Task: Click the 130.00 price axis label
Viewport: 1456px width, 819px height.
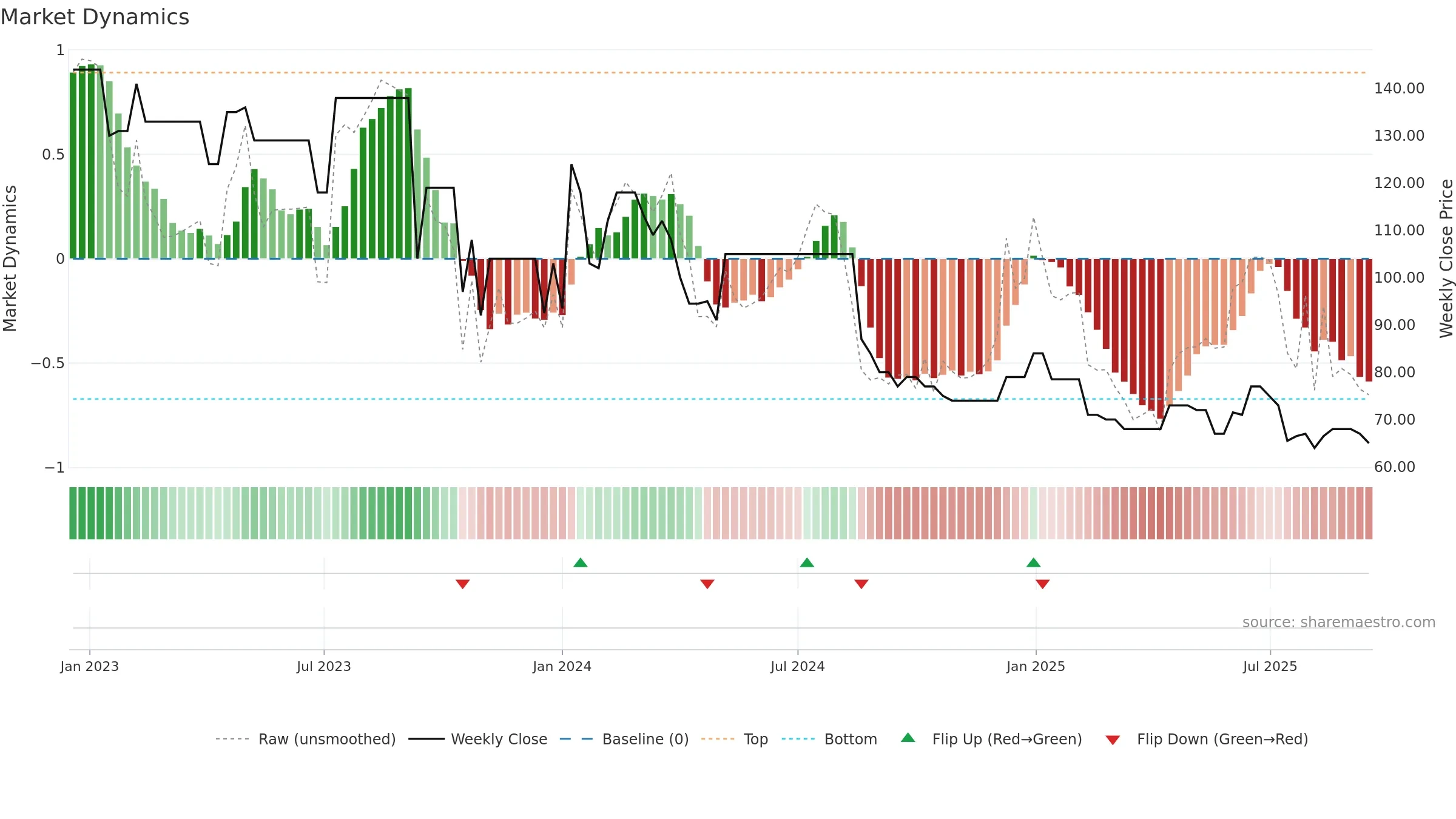Action: (1400, 136)
